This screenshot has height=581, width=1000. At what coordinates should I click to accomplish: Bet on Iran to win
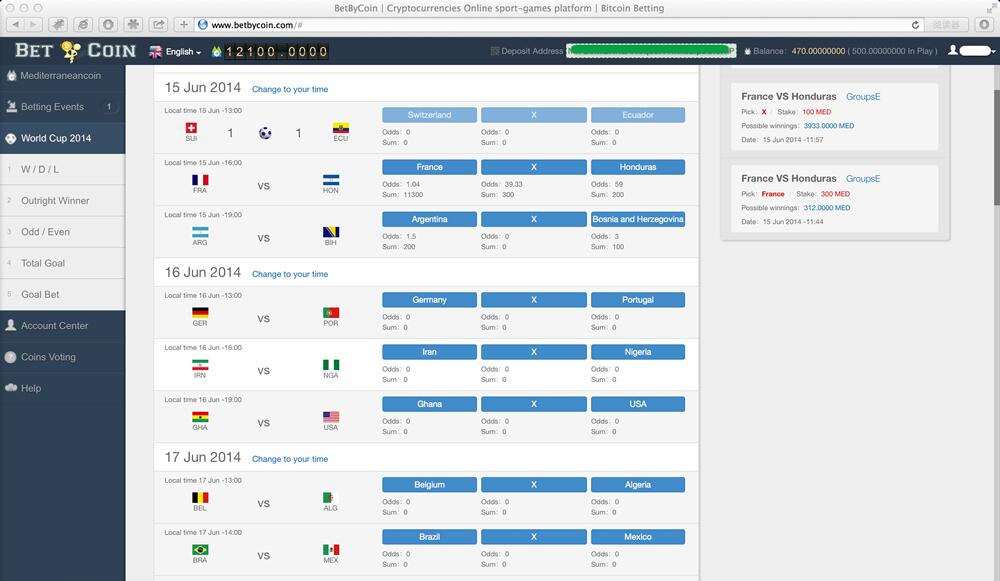(429, 352)
